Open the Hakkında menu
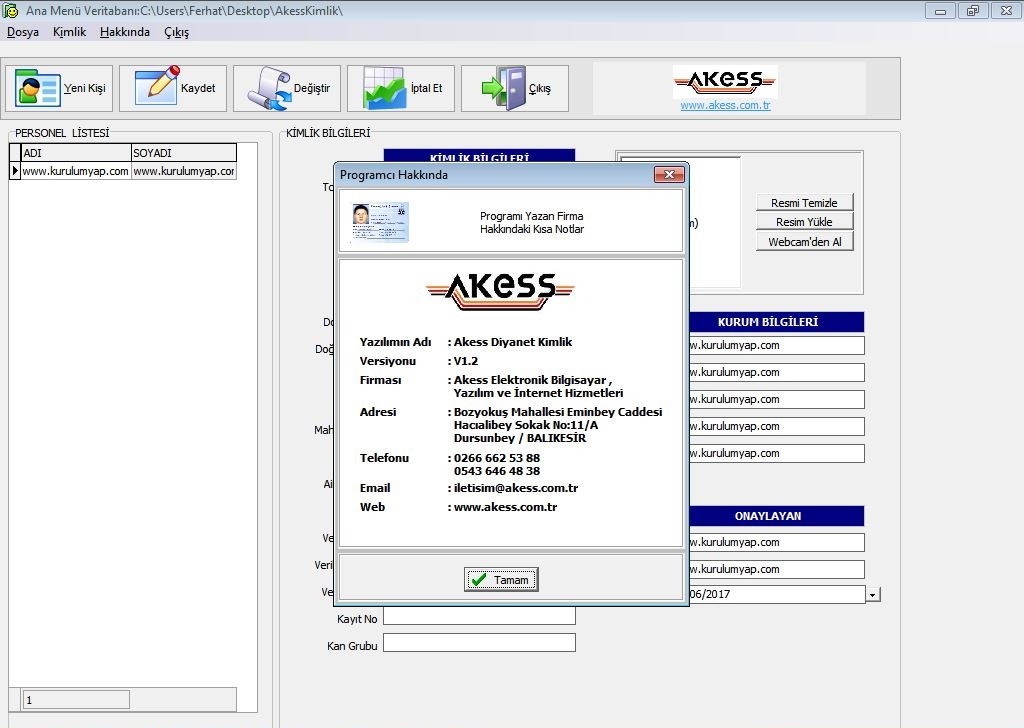This screenshot has width=1024, height=728. [x=125, y=32]
